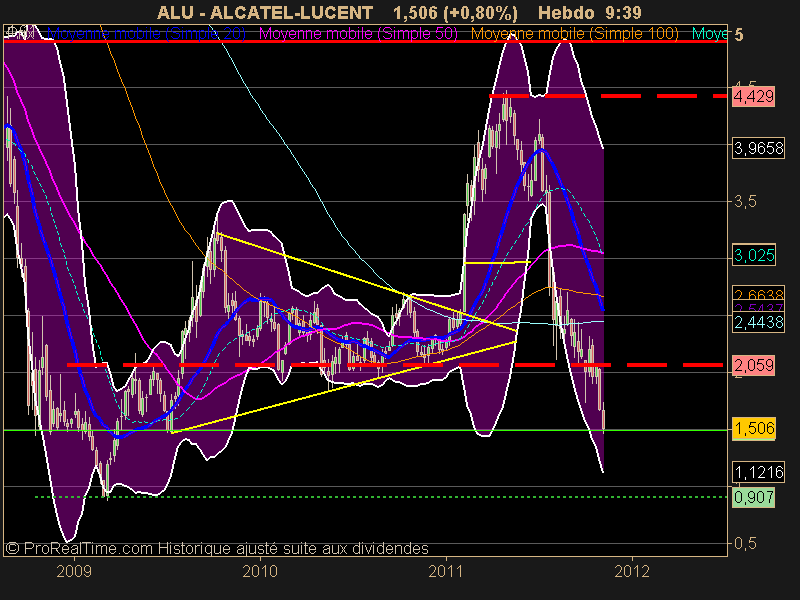Click the 9:39 time in title
This screenshot has width=800, height=600.
click(x=625, y=12)
